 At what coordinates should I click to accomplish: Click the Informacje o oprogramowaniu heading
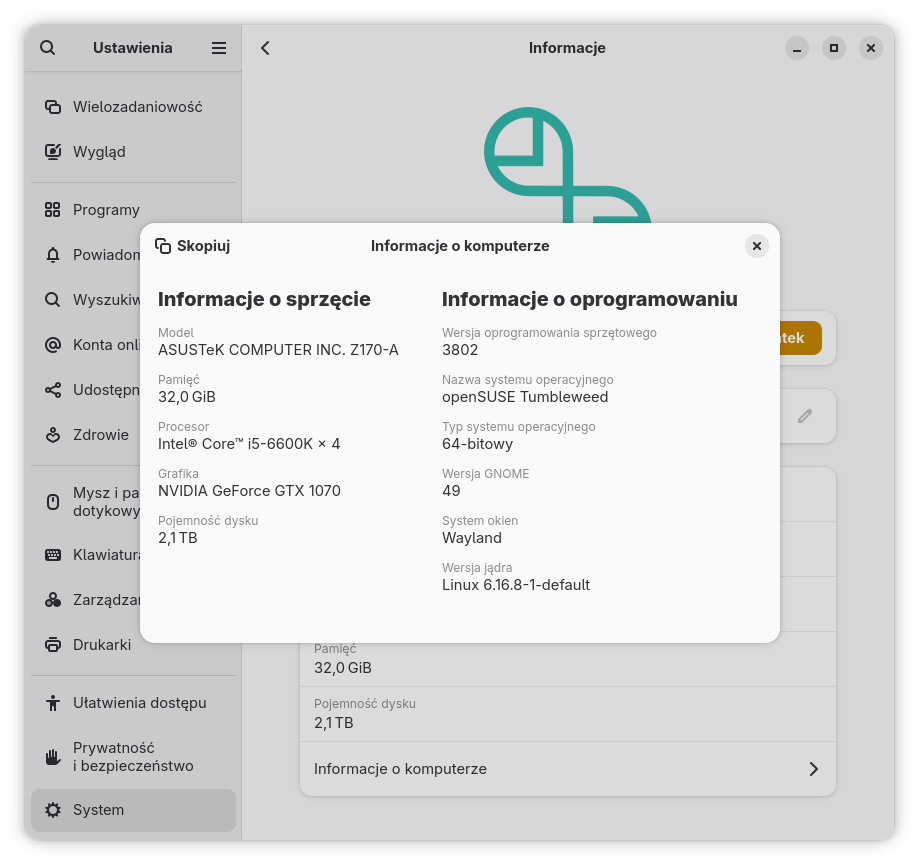tap(590, 299)
